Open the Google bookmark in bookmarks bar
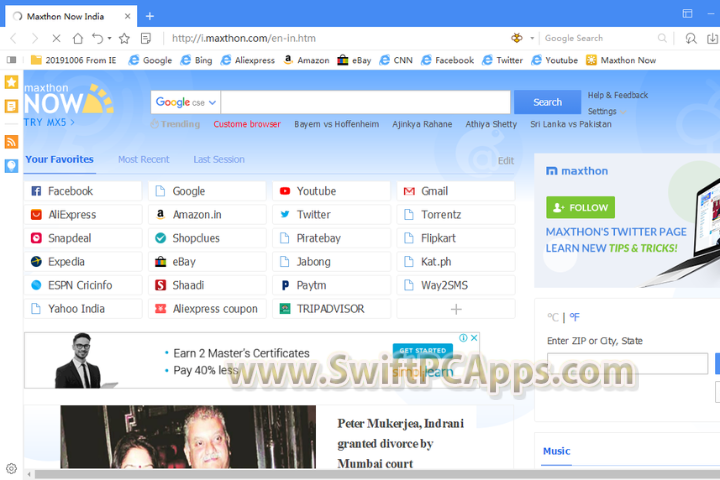Image resolution: width=720 pixels, height=480 pixels. pos(150,60)
